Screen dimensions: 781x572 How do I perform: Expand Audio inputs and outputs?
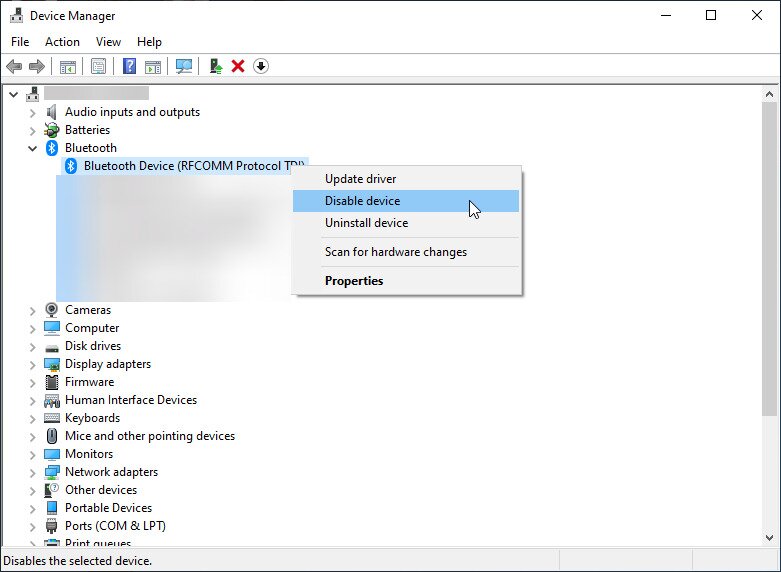pos(33,112)
